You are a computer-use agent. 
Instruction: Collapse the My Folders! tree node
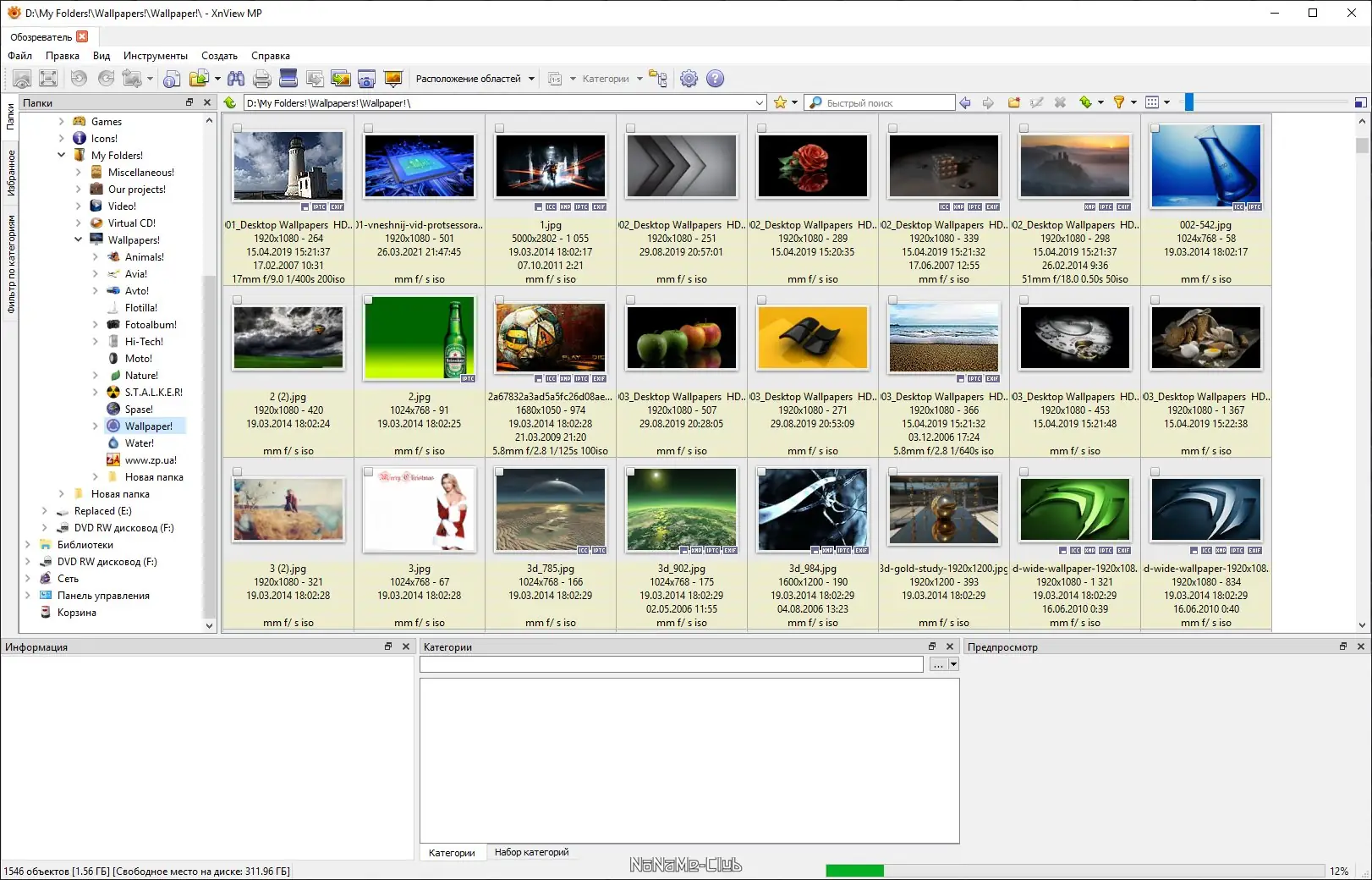point(62,155)
